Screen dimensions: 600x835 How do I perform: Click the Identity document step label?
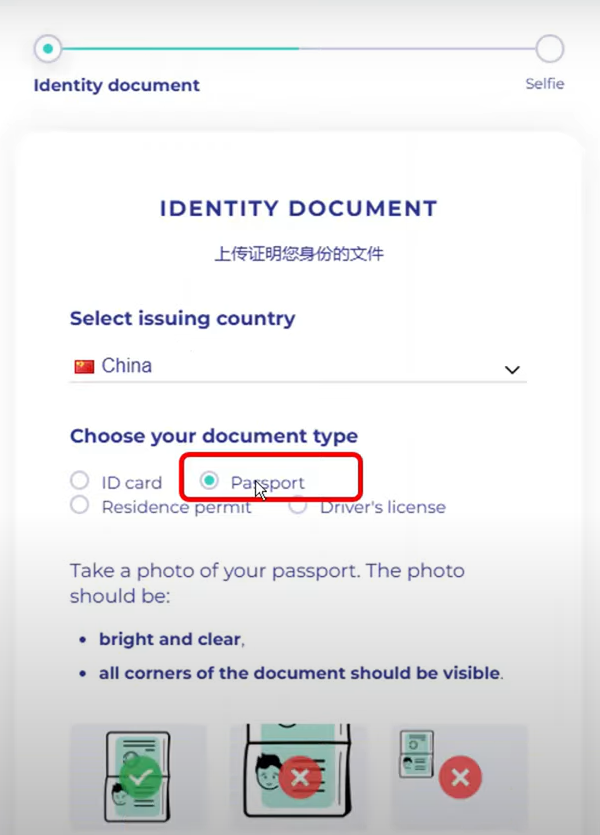(x=117, y=85)
